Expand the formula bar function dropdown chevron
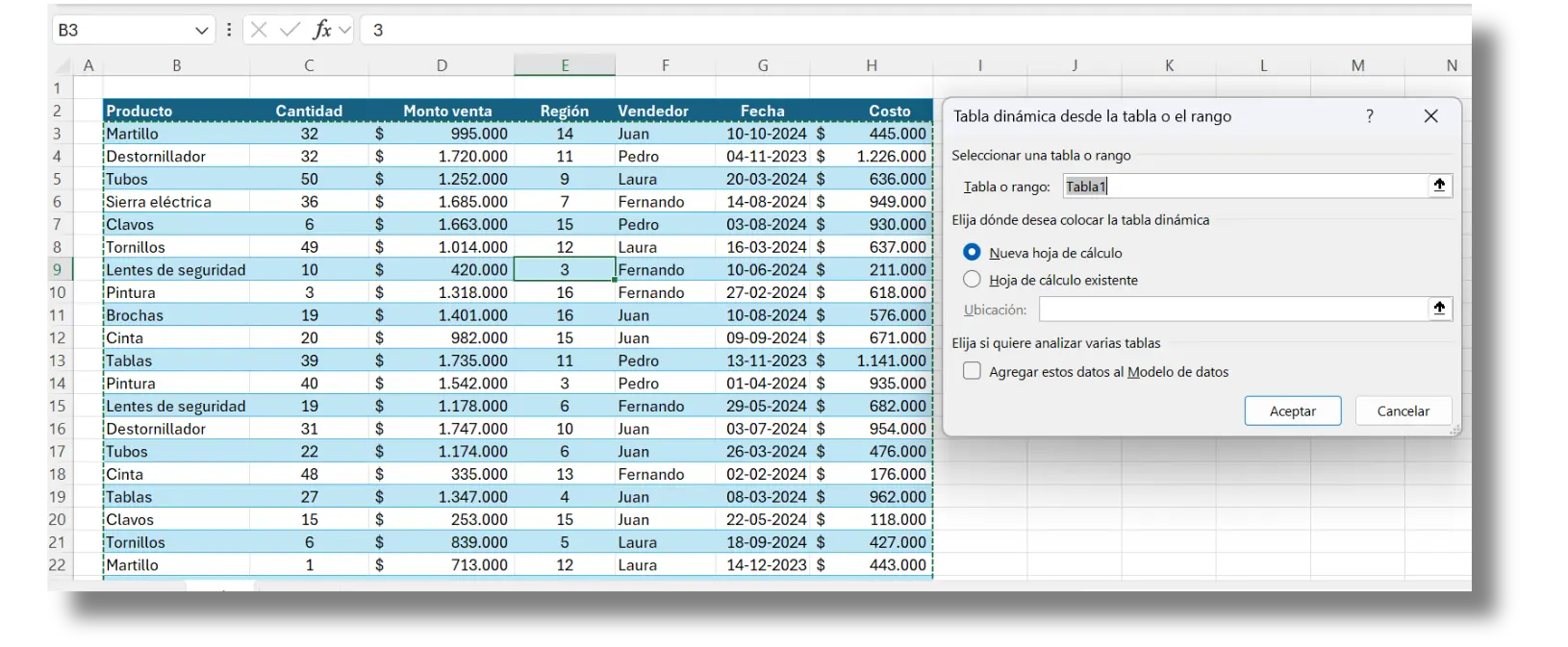1568x647 pixels. click(344, 30)
